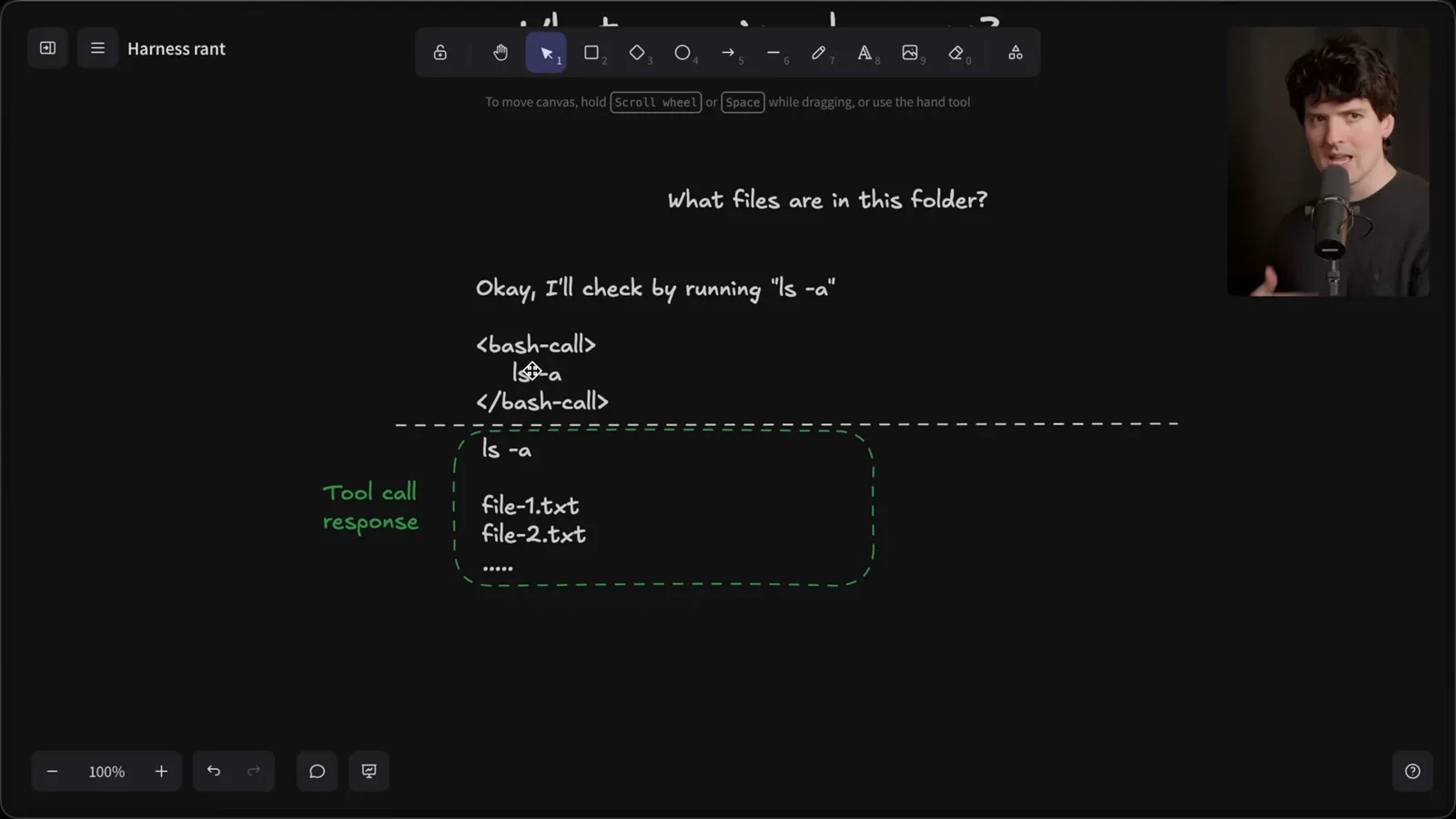Click the webcam video thumbnail
This screenshot has height=819, width=1456.
(x=1328, y=162)
